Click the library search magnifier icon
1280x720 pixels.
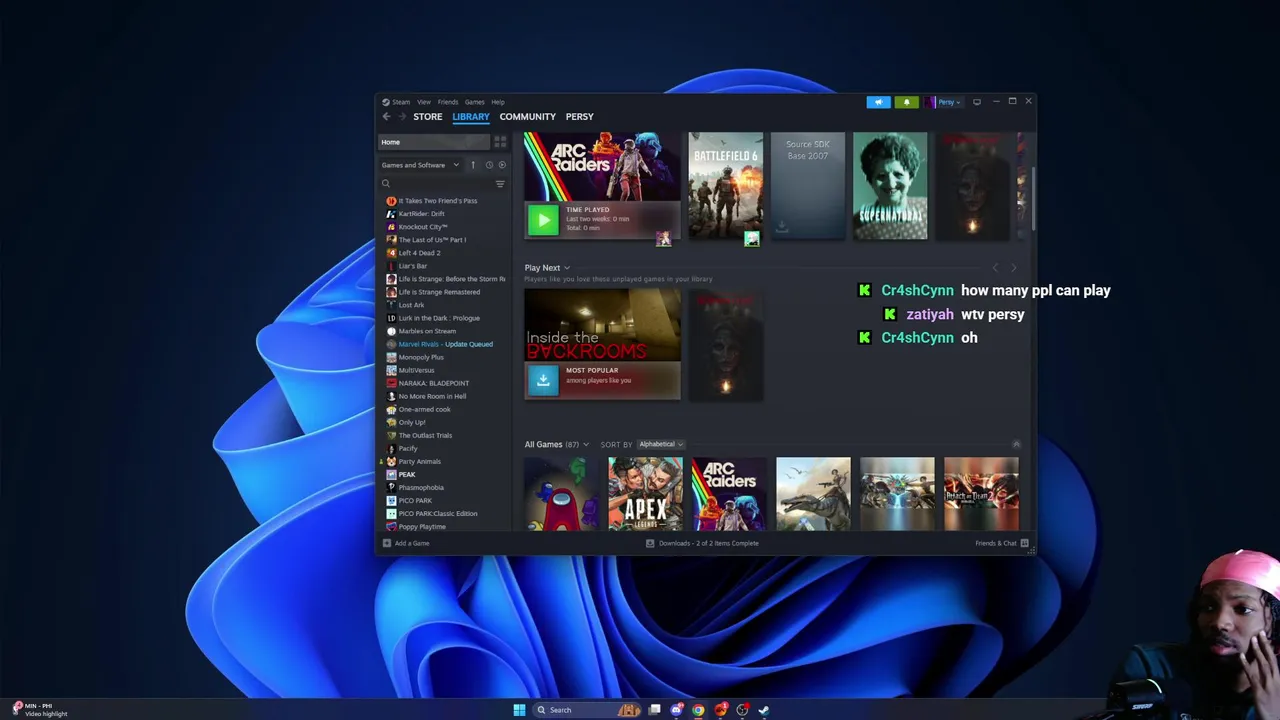[x=386, y=184]
